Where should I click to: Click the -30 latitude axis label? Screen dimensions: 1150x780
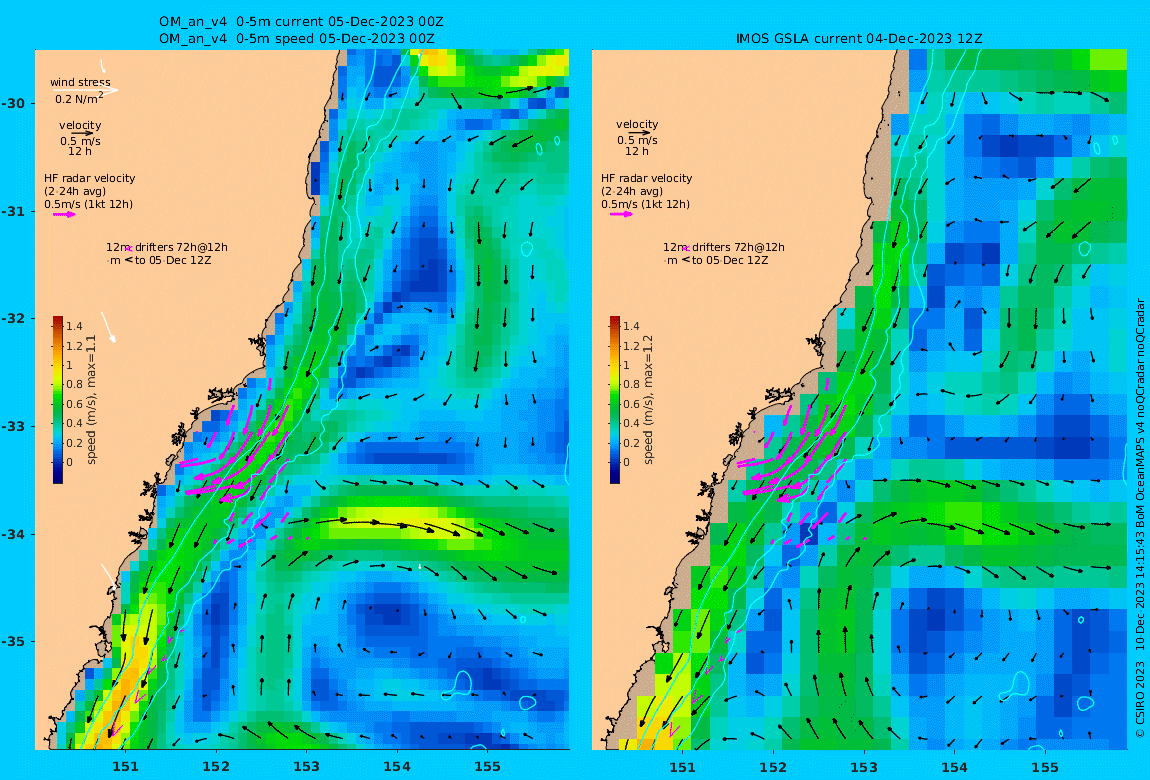(12, 103)
